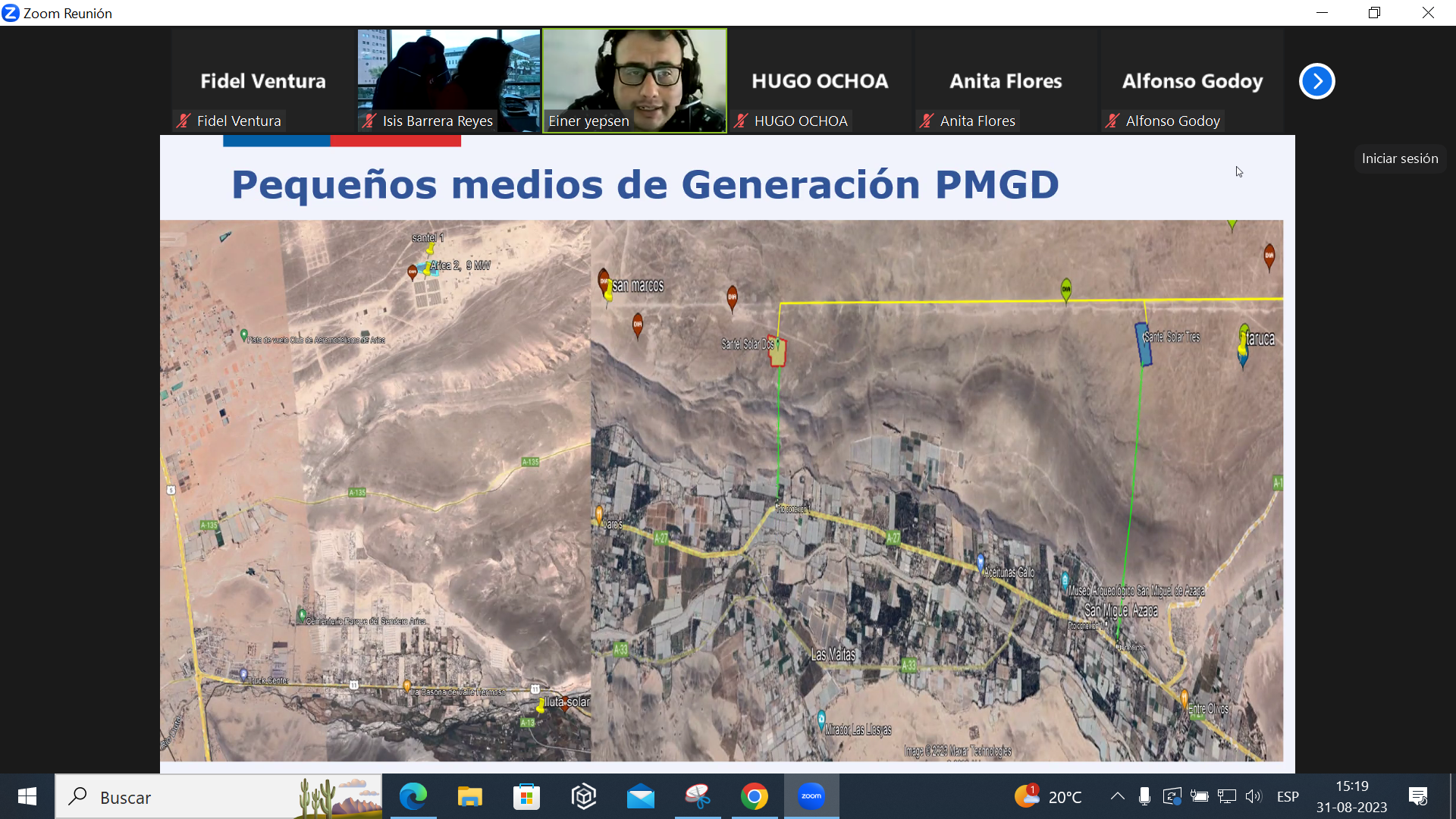Click next arrow to show more participants
The height and width of the screenshot is (819, 1456).
pos(1316,81)
